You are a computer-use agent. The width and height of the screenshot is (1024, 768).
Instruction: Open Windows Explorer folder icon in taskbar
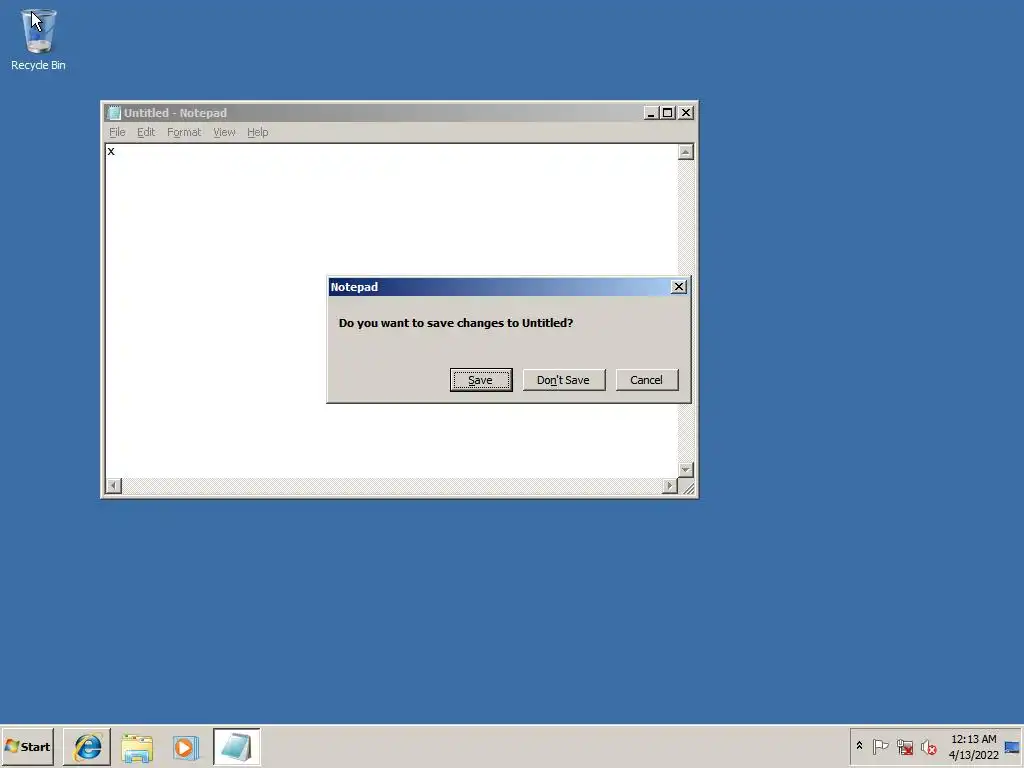click(136, 746)
